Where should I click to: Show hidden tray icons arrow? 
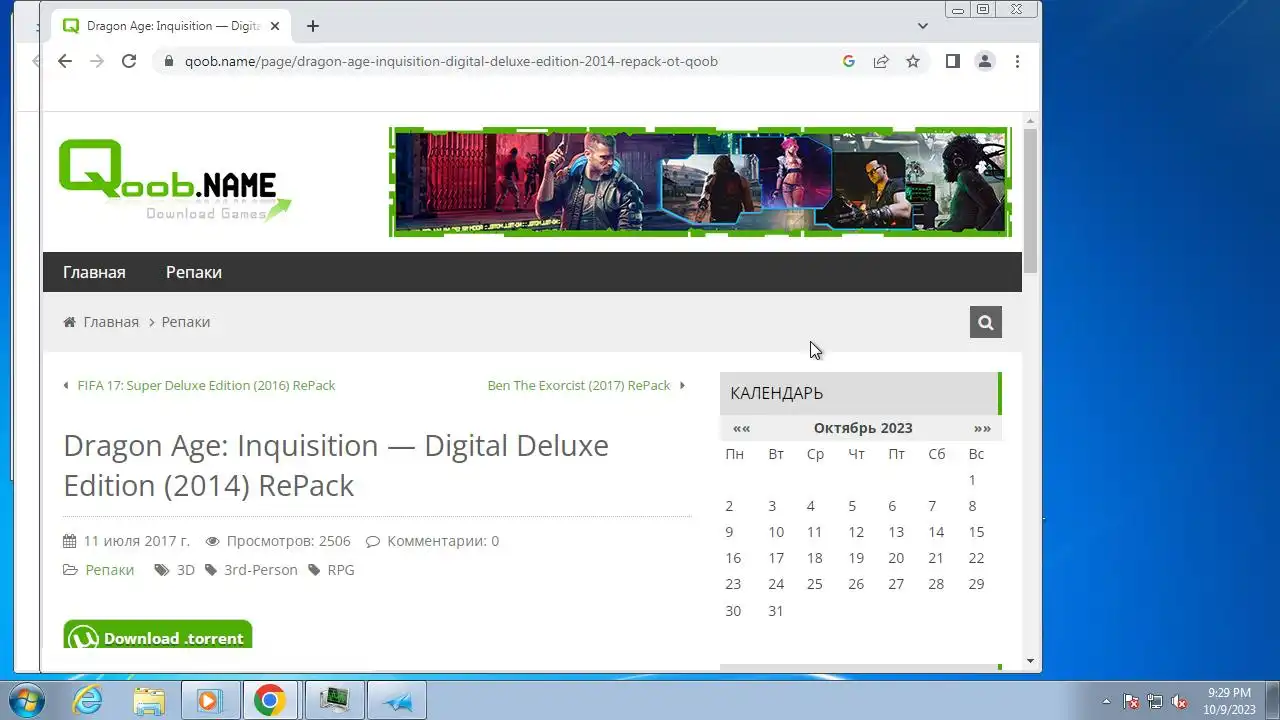point(1106,702)
